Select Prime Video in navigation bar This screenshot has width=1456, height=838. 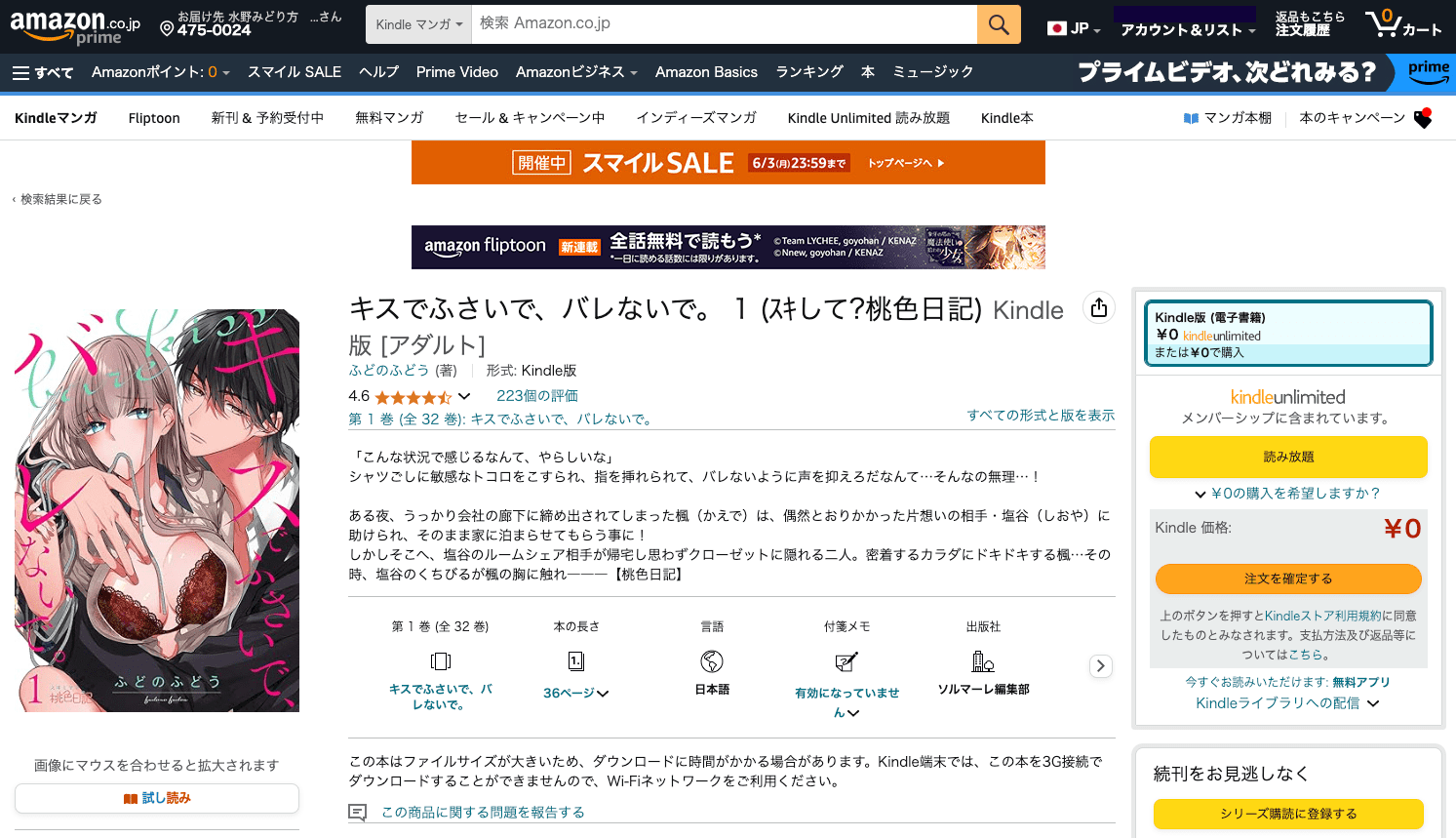click(x=456, y=72)
